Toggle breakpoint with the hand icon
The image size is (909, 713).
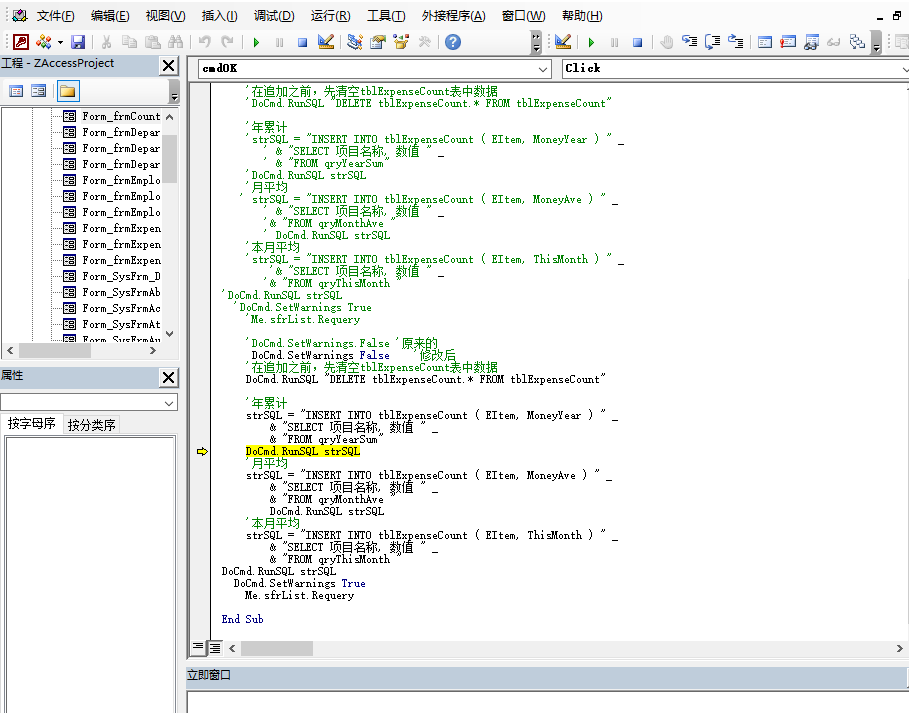click(x=667, y=42)
